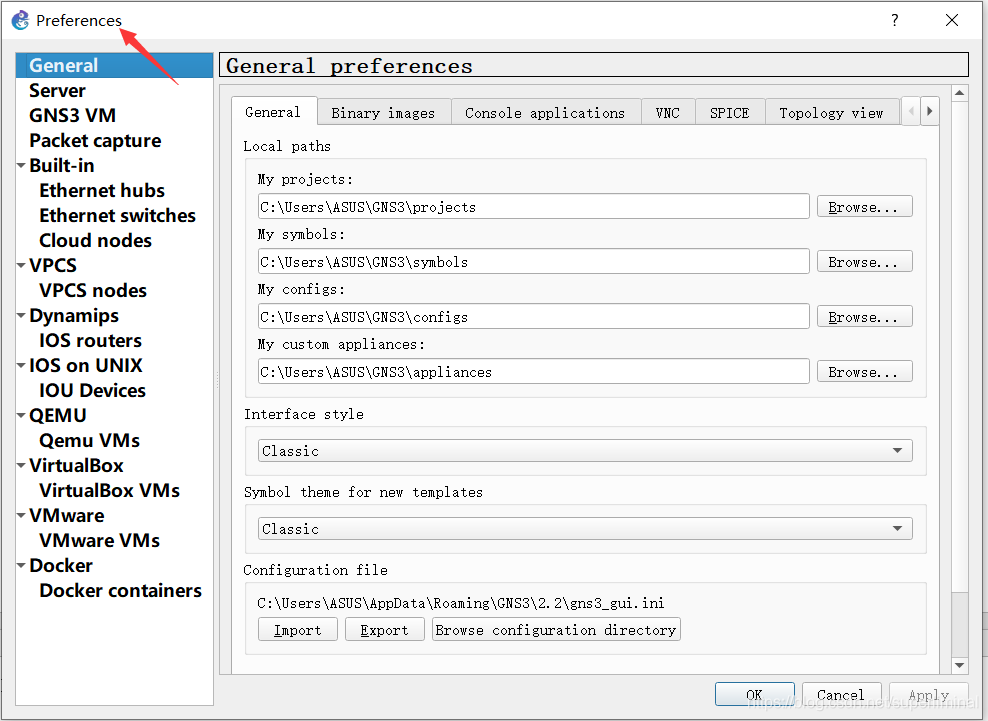Open IOS routers preferences
Image resolution: width=988 pixels, height=721 pixels.
(x=91, y=341)
